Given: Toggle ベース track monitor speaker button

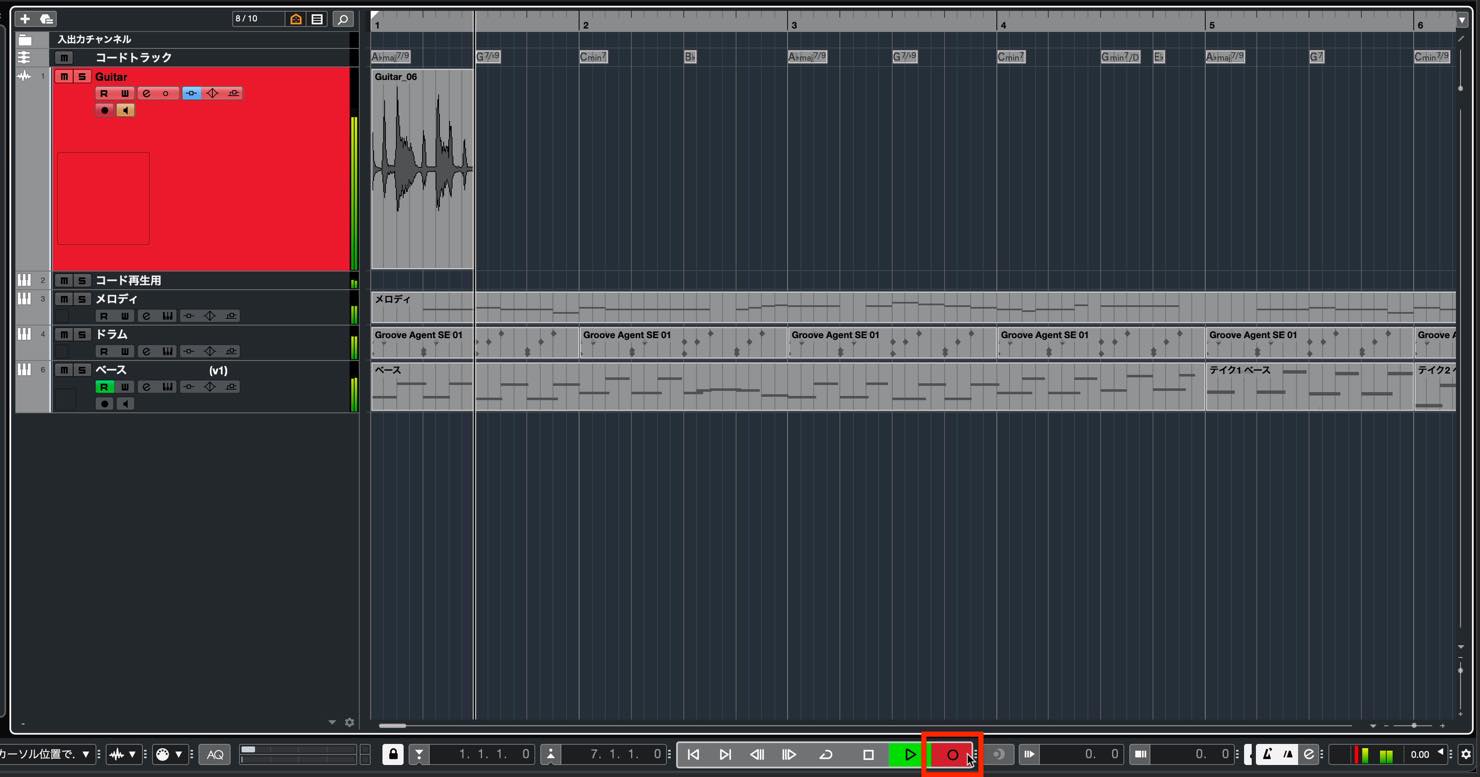Looking at the screenshot, I should [125, 404].
